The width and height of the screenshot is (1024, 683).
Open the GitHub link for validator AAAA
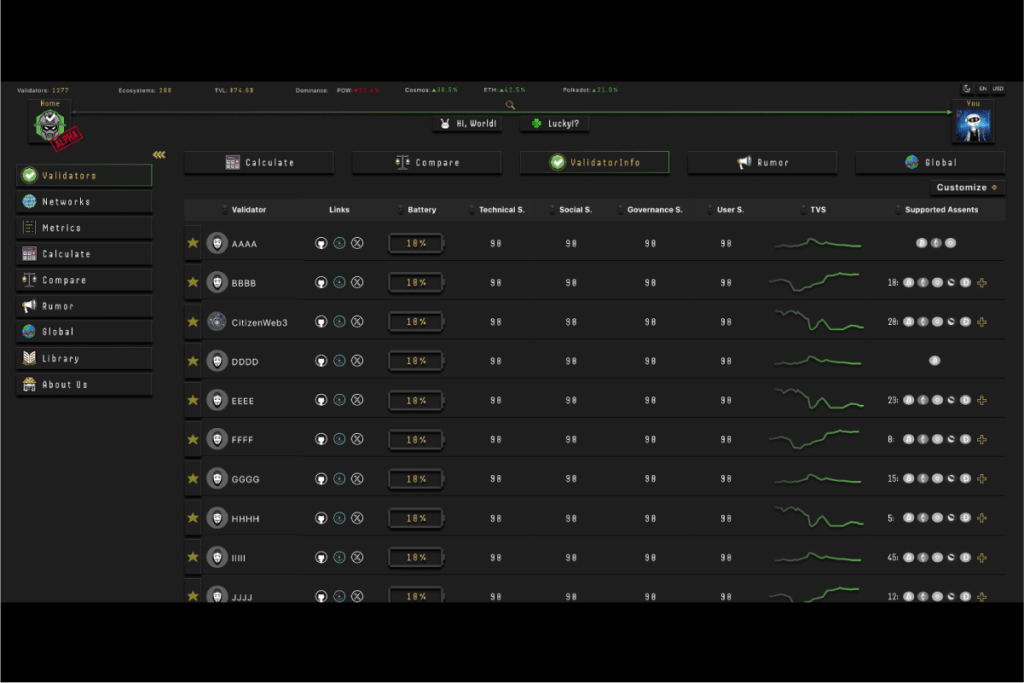(321, 243)
